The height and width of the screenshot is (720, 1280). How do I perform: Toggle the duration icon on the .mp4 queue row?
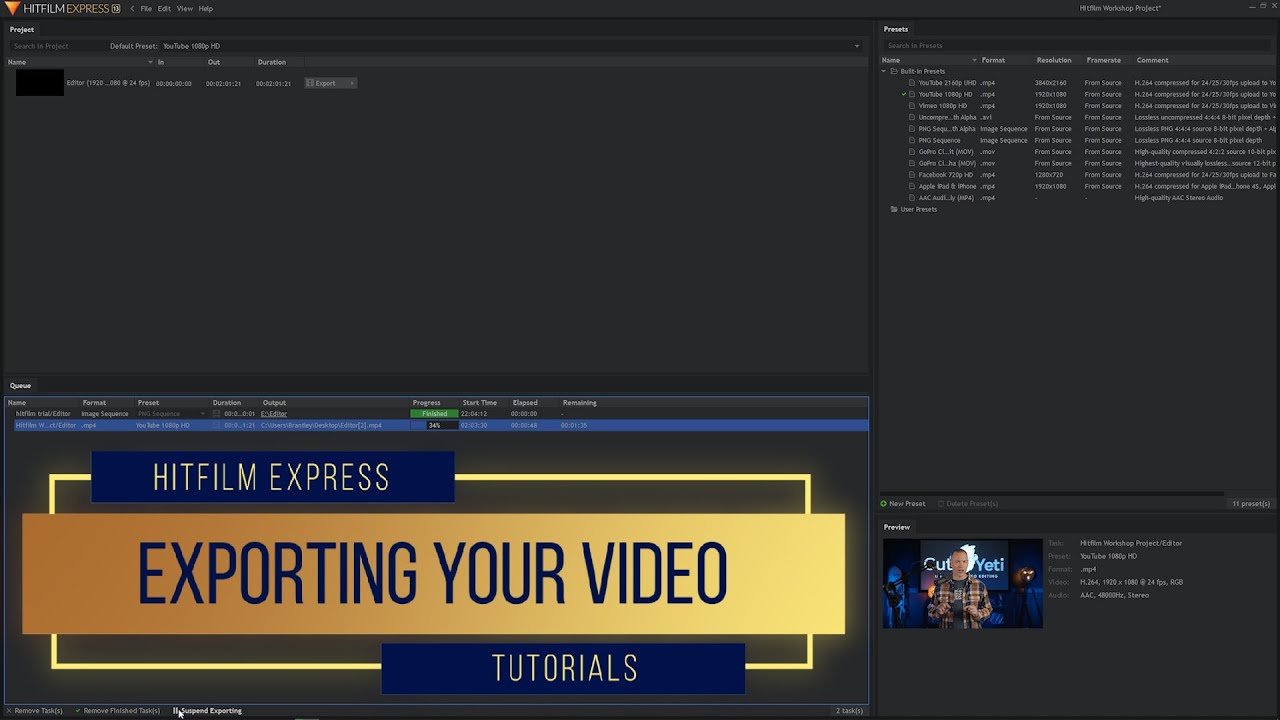[216, 425]
